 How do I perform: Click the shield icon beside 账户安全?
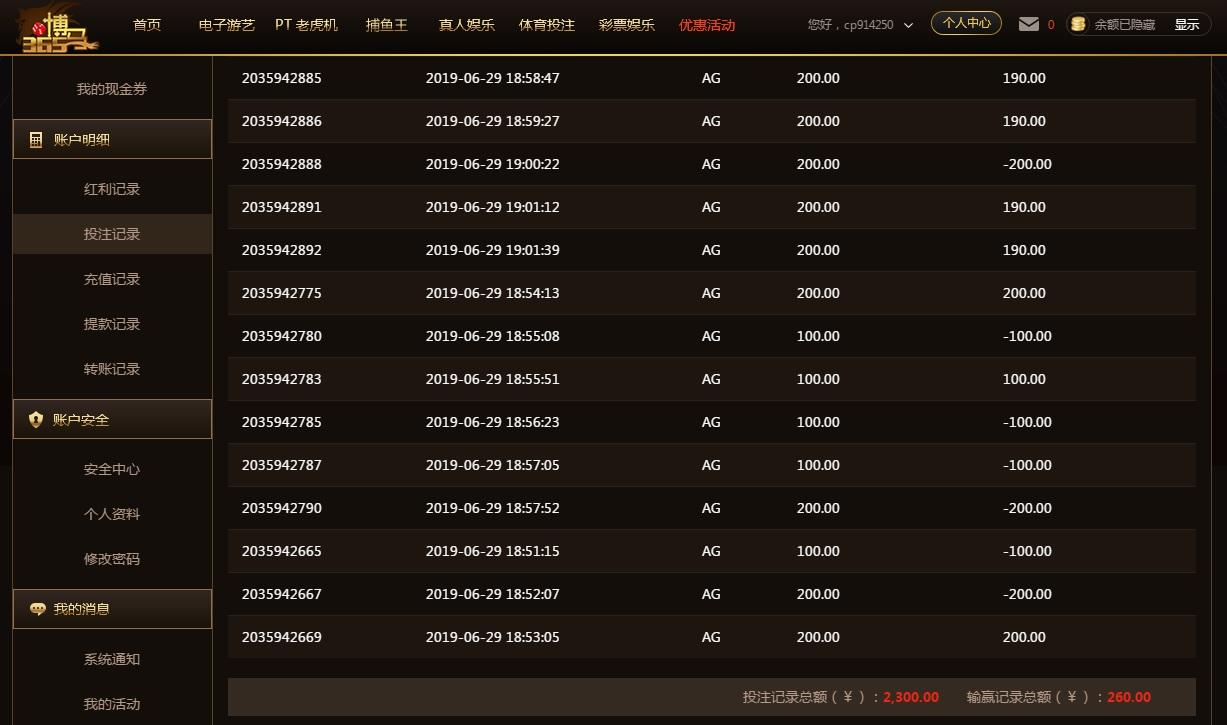36,419
